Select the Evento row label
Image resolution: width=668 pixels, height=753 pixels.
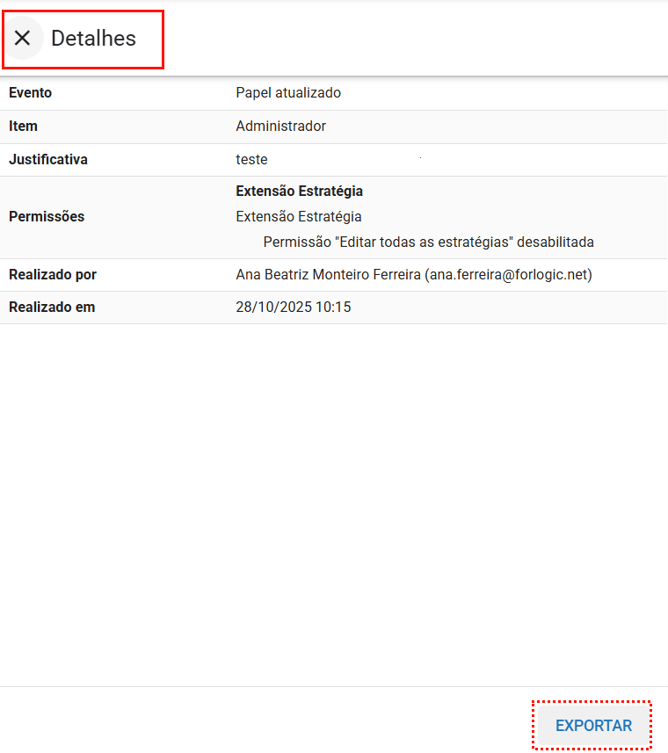tap(30, 93)
